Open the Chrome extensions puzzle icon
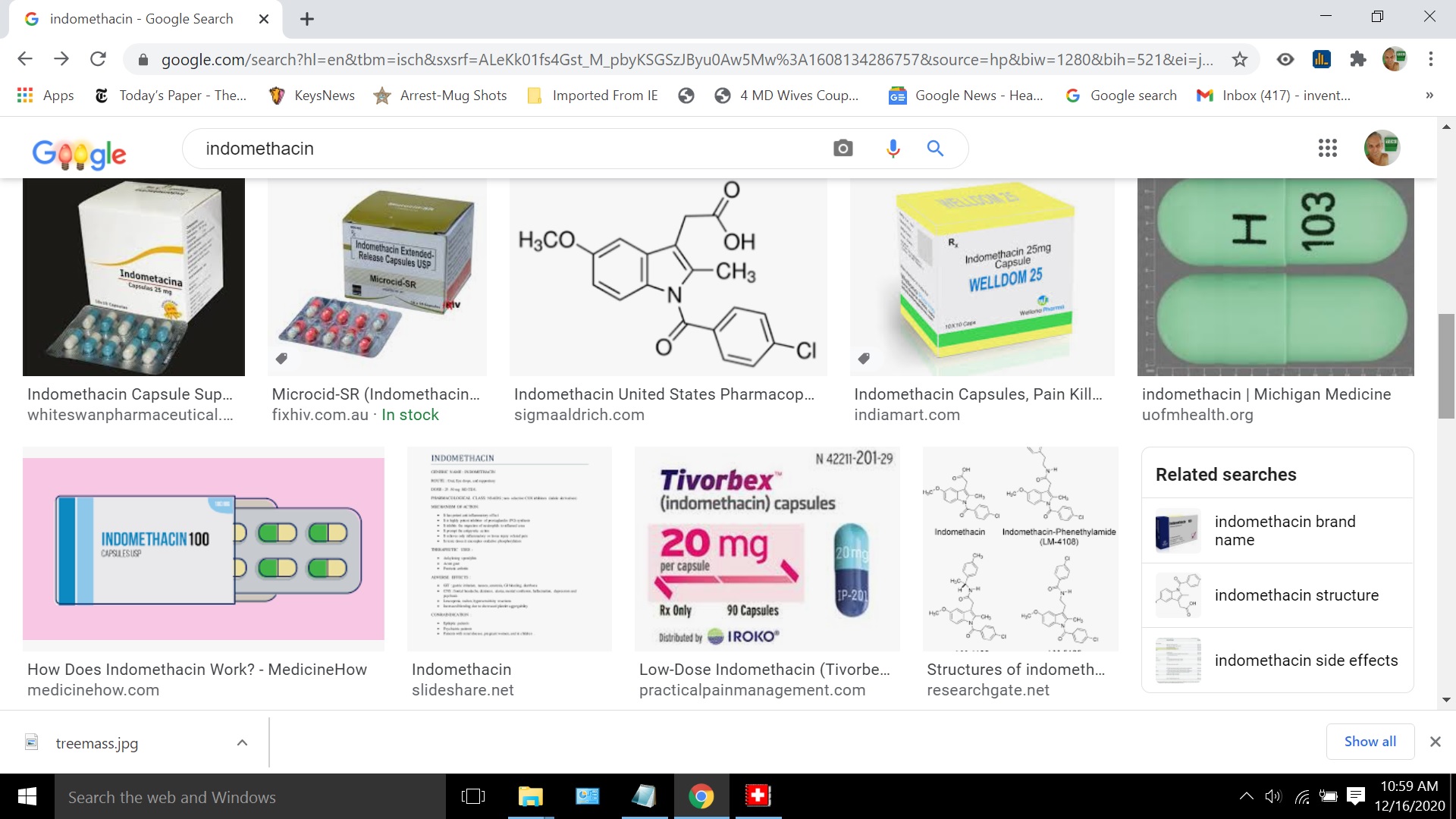Screen dimensions: 1456x819 click(1357, 59)
